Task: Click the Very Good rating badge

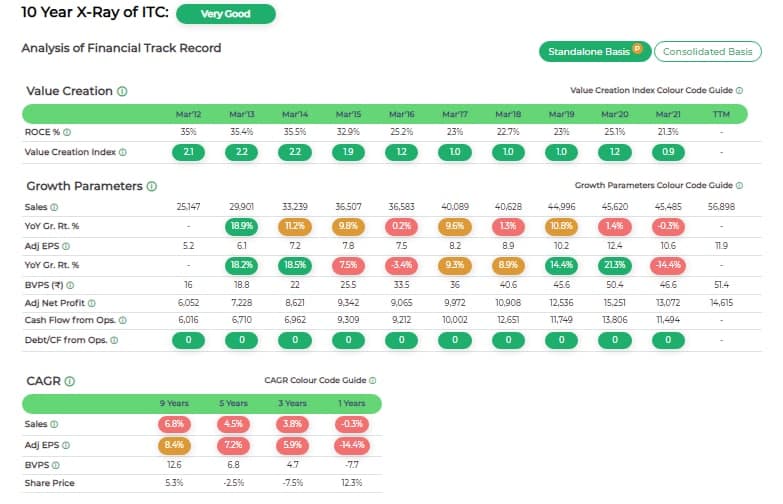Action: click(x=225, y=14)
